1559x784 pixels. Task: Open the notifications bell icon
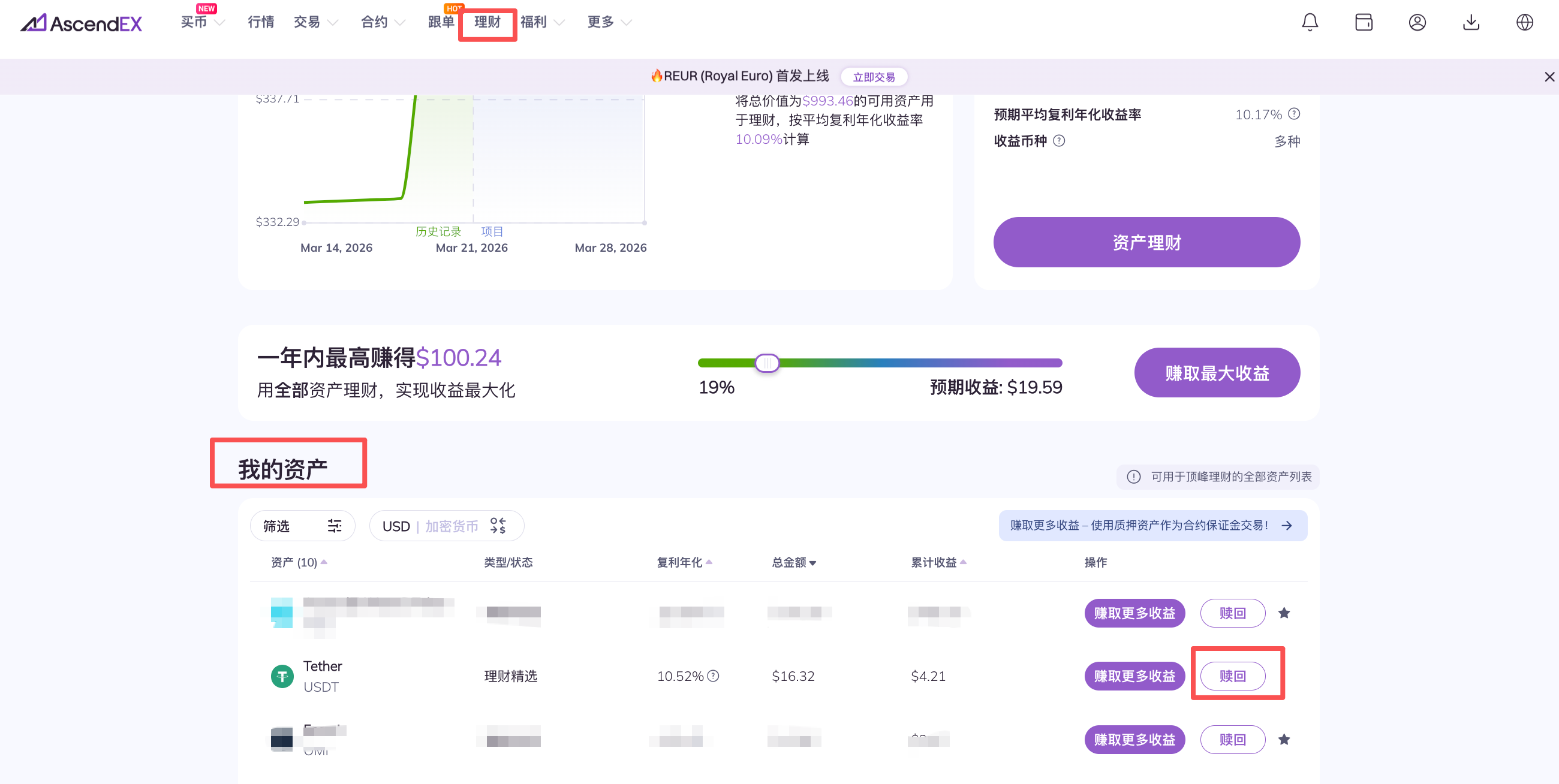coord(1310,22)
